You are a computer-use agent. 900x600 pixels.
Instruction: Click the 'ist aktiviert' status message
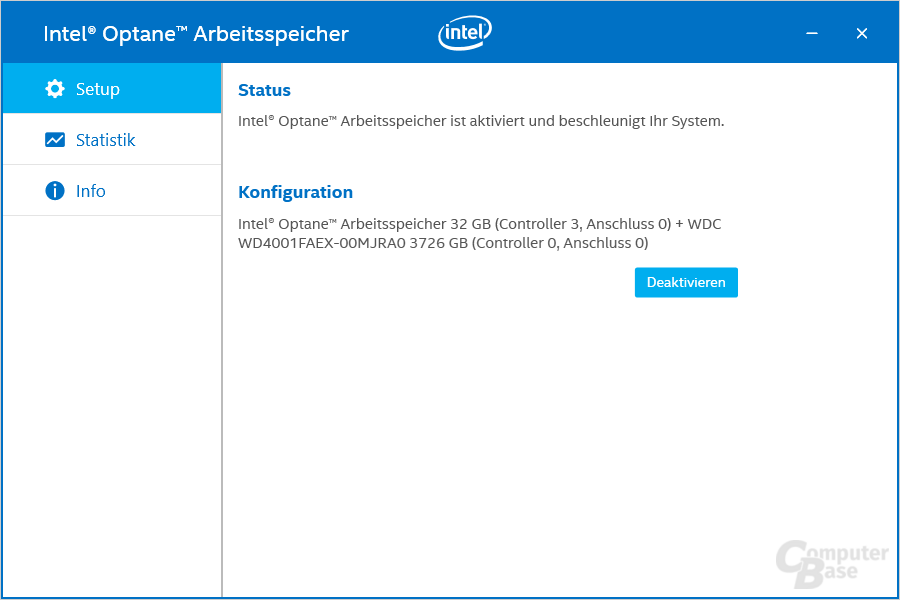tap(481, 121)
